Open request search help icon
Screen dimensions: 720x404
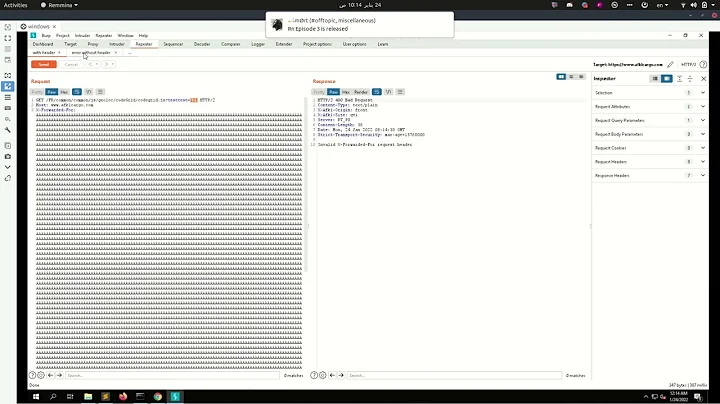pyautogui.click(x=33, y=375)
